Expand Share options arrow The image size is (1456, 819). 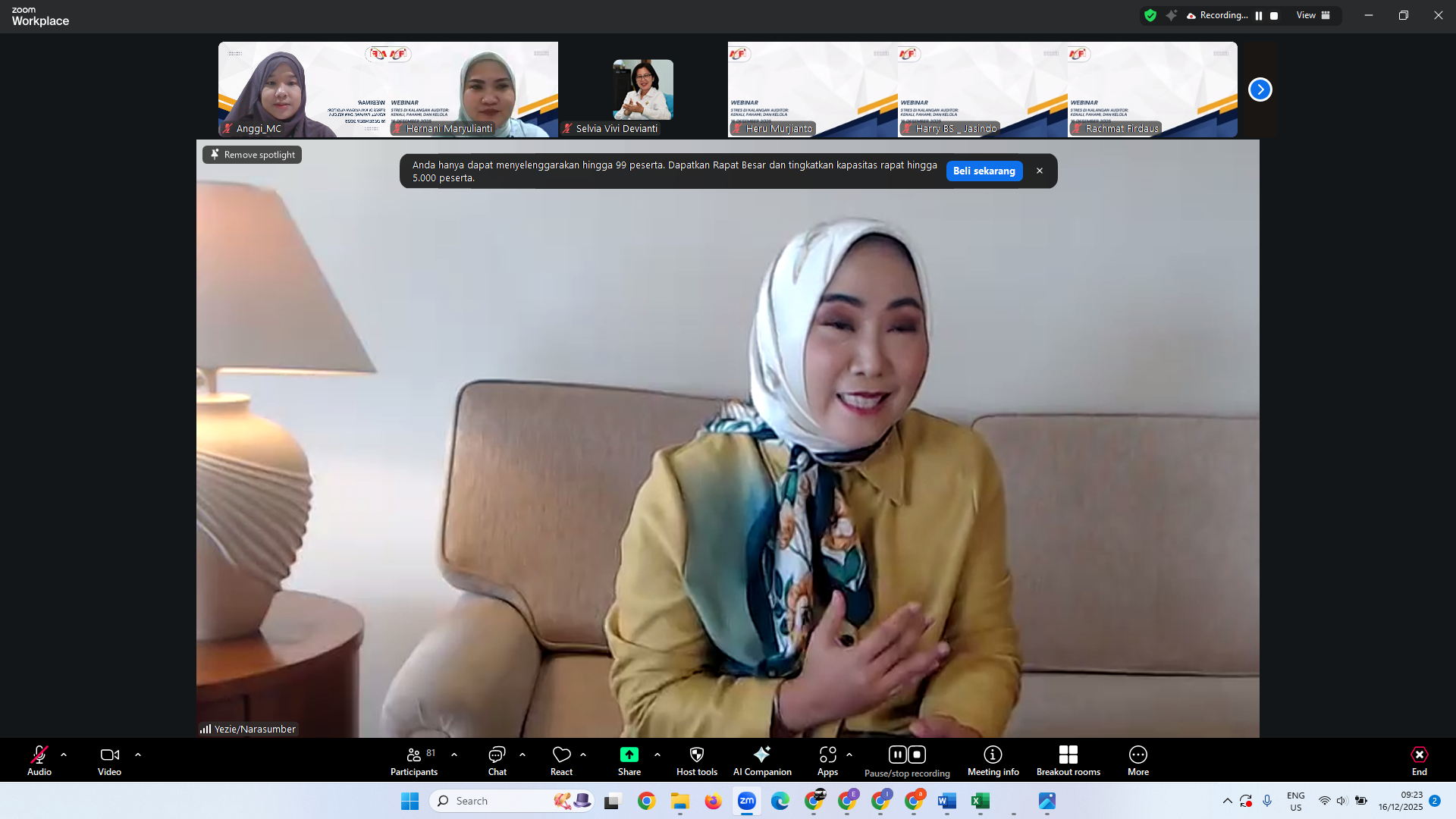pyautogui.click(x=657, y=755)
